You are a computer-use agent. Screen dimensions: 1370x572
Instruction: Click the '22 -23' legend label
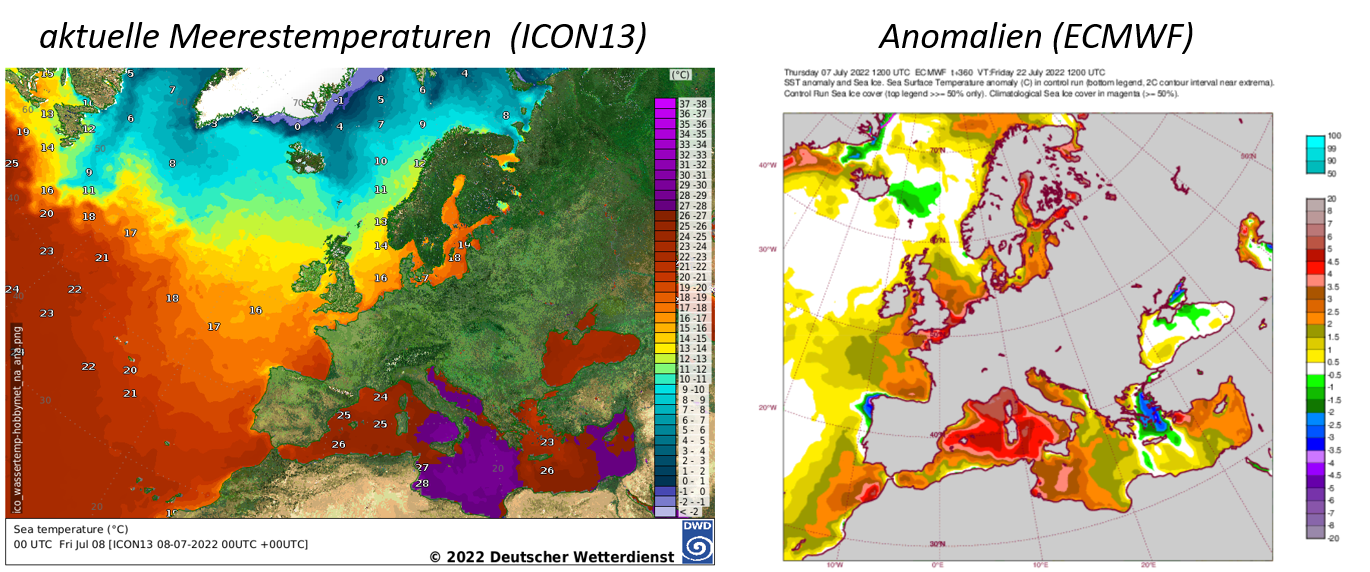[x=692, y=256]
